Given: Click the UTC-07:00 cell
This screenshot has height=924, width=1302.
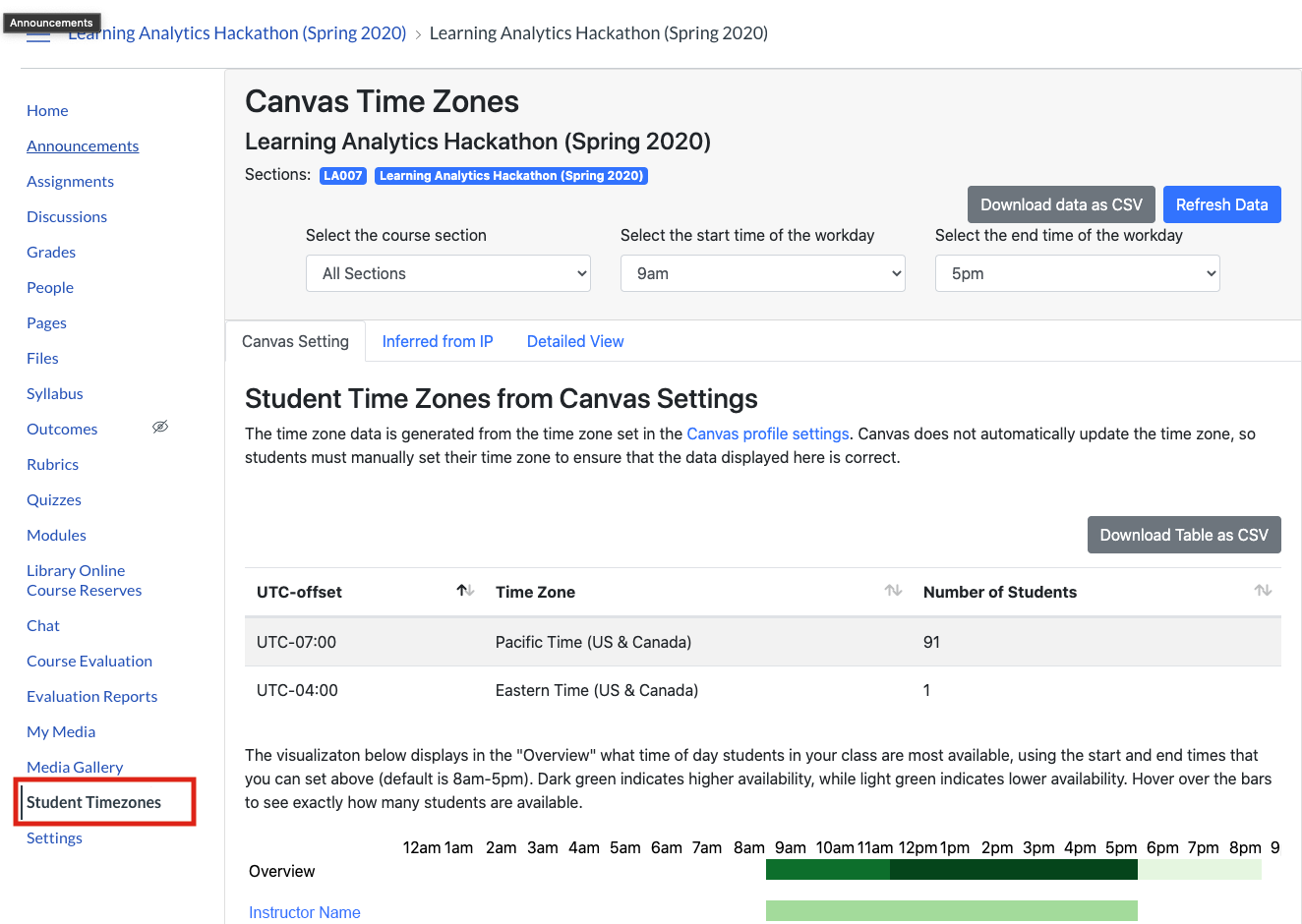Looking at the screenshot, I should point(296,642).
